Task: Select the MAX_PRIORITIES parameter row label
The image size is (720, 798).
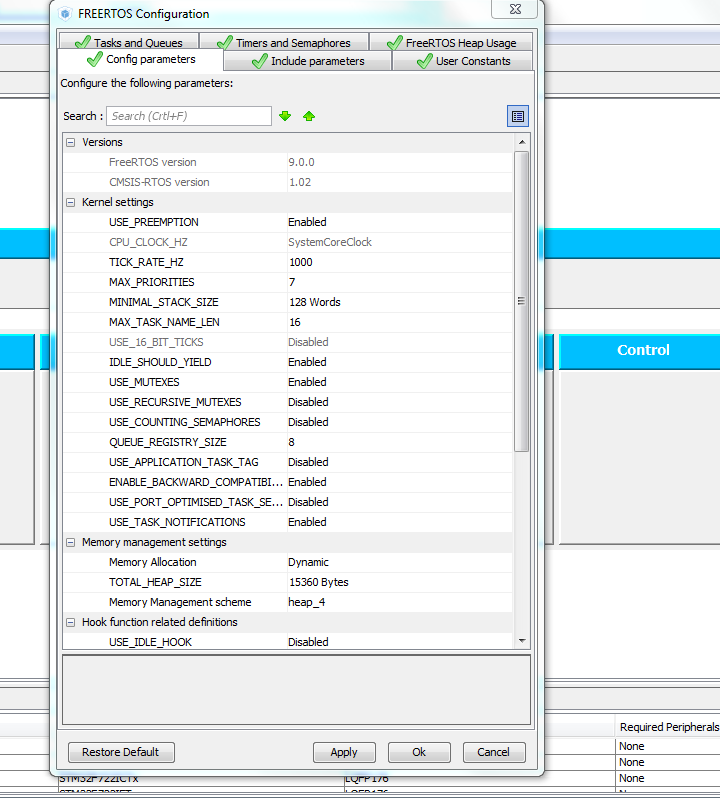Action: pyautogui.click(x=152, y=282)
